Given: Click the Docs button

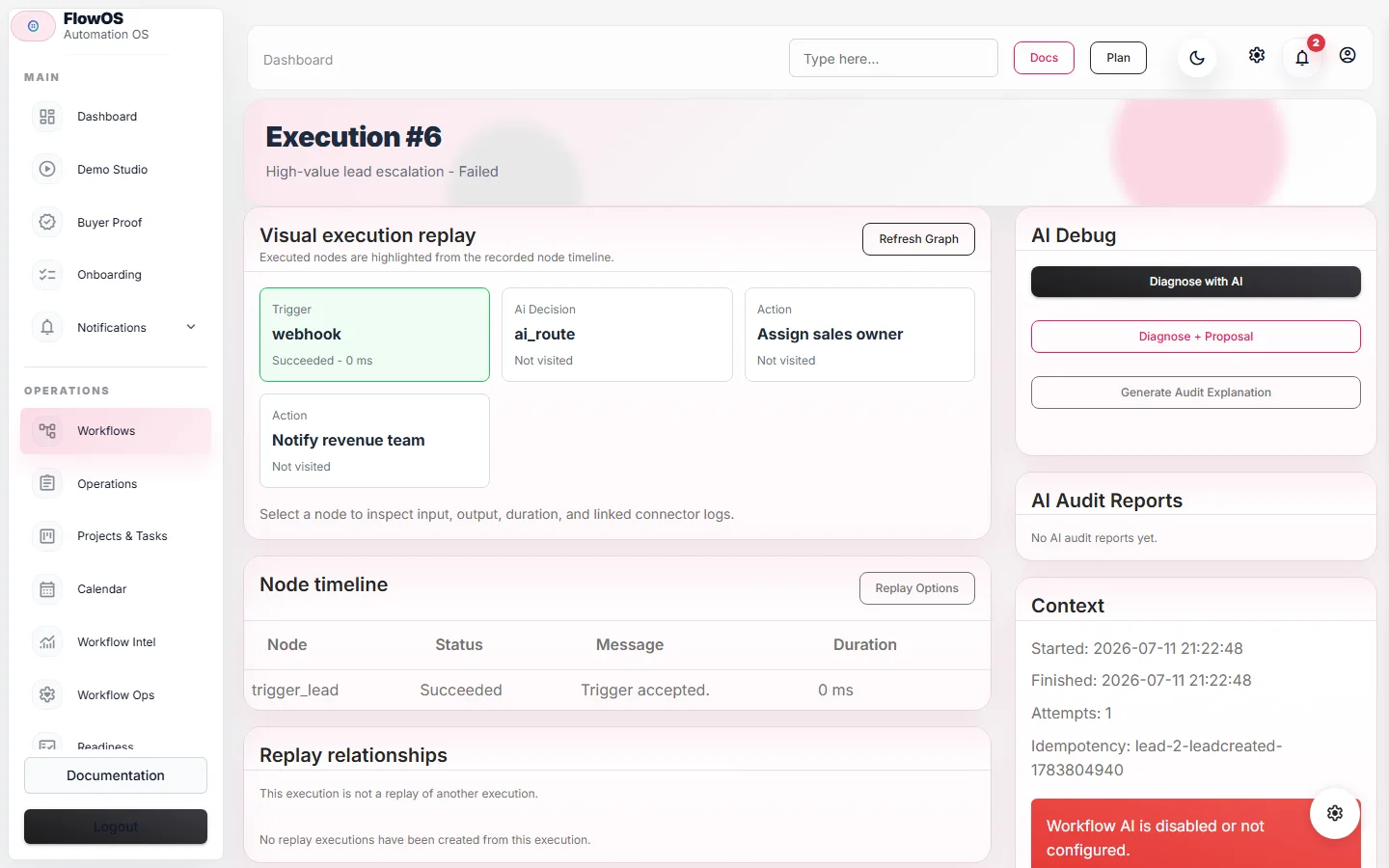Looking at the screenshot, I should pyautogui.click(x=1044, y=58).
